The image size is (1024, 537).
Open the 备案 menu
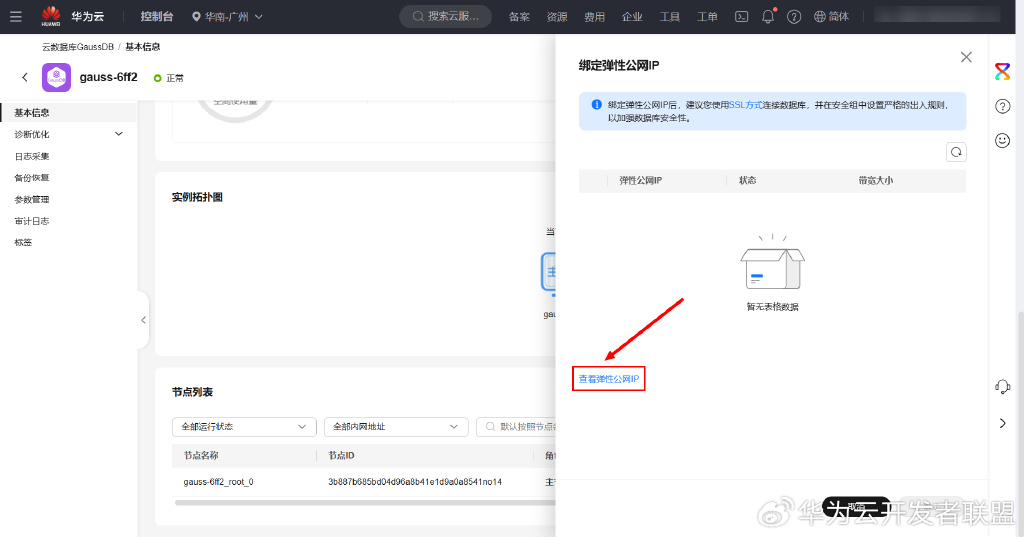point(519,17)
